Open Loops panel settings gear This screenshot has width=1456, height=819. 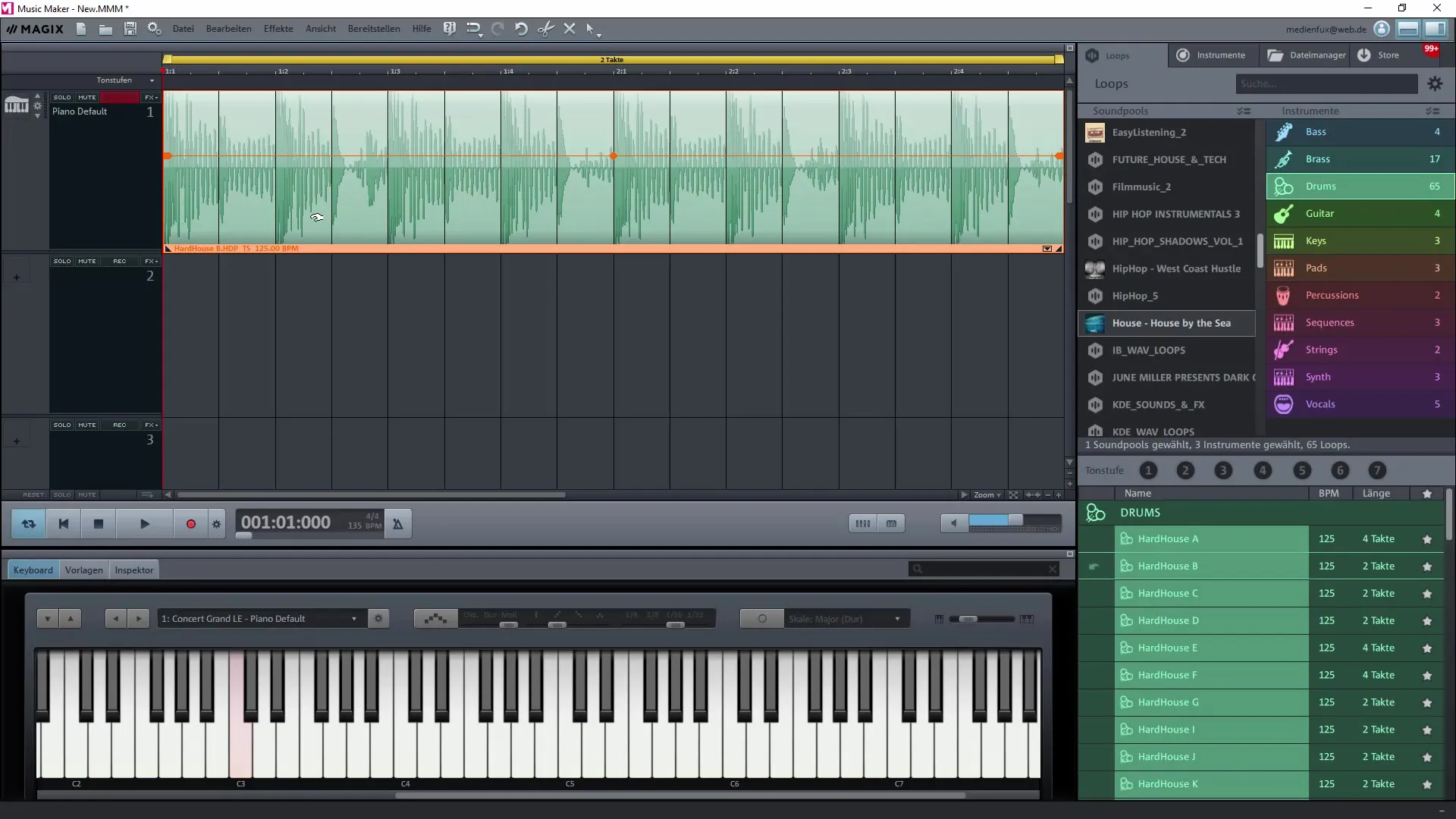tap(1435, 84)
